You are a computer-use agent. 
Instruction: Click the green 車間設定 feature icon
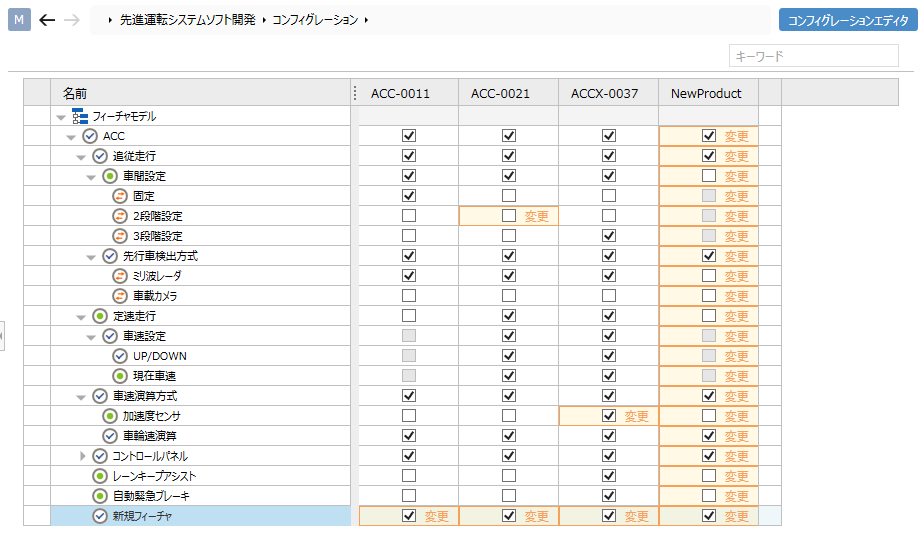coord(110,176)
